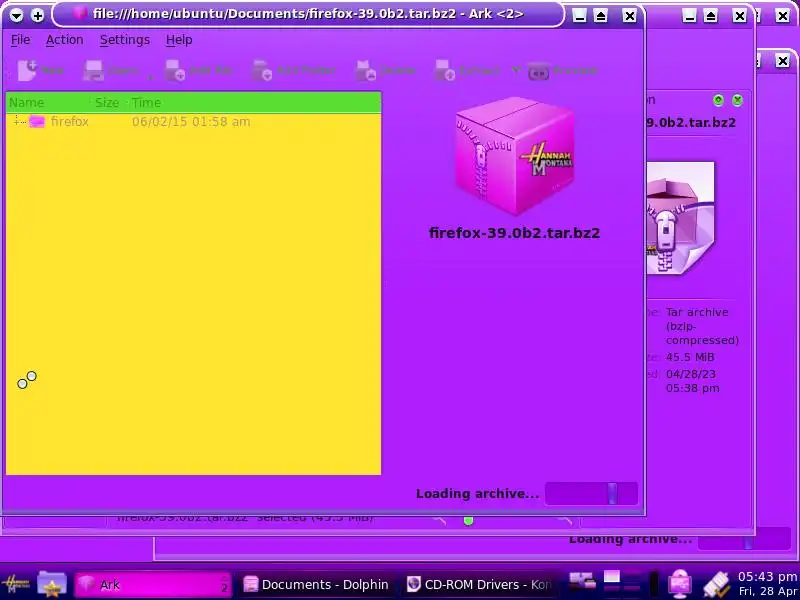Screen dimensions: 800x600
Task: Close the lower rear window behind the panel
Action: pyautogui.click(x=783, y=61)
